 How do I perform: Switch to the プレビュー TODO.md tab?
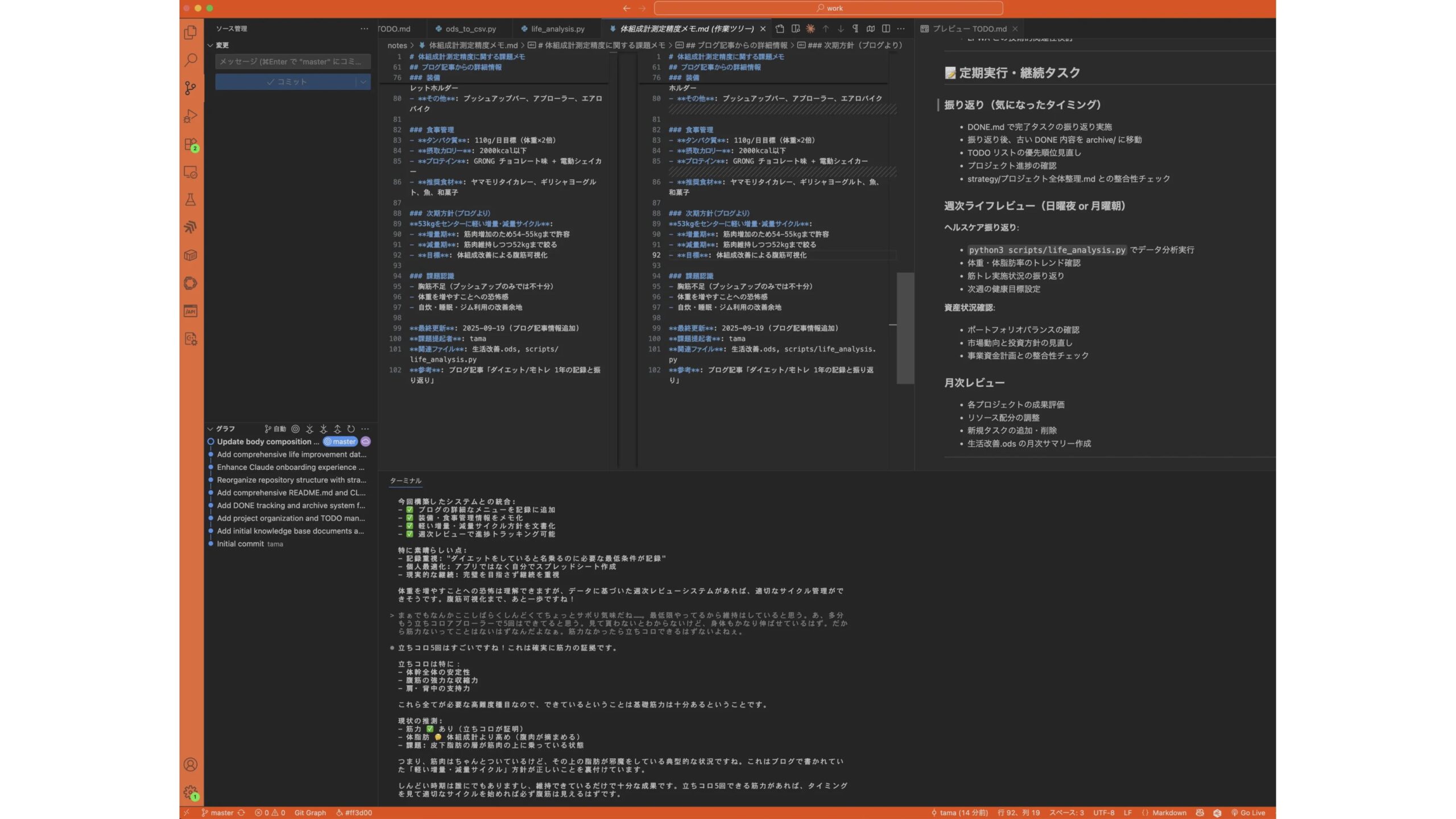click(x=969, y=28)
